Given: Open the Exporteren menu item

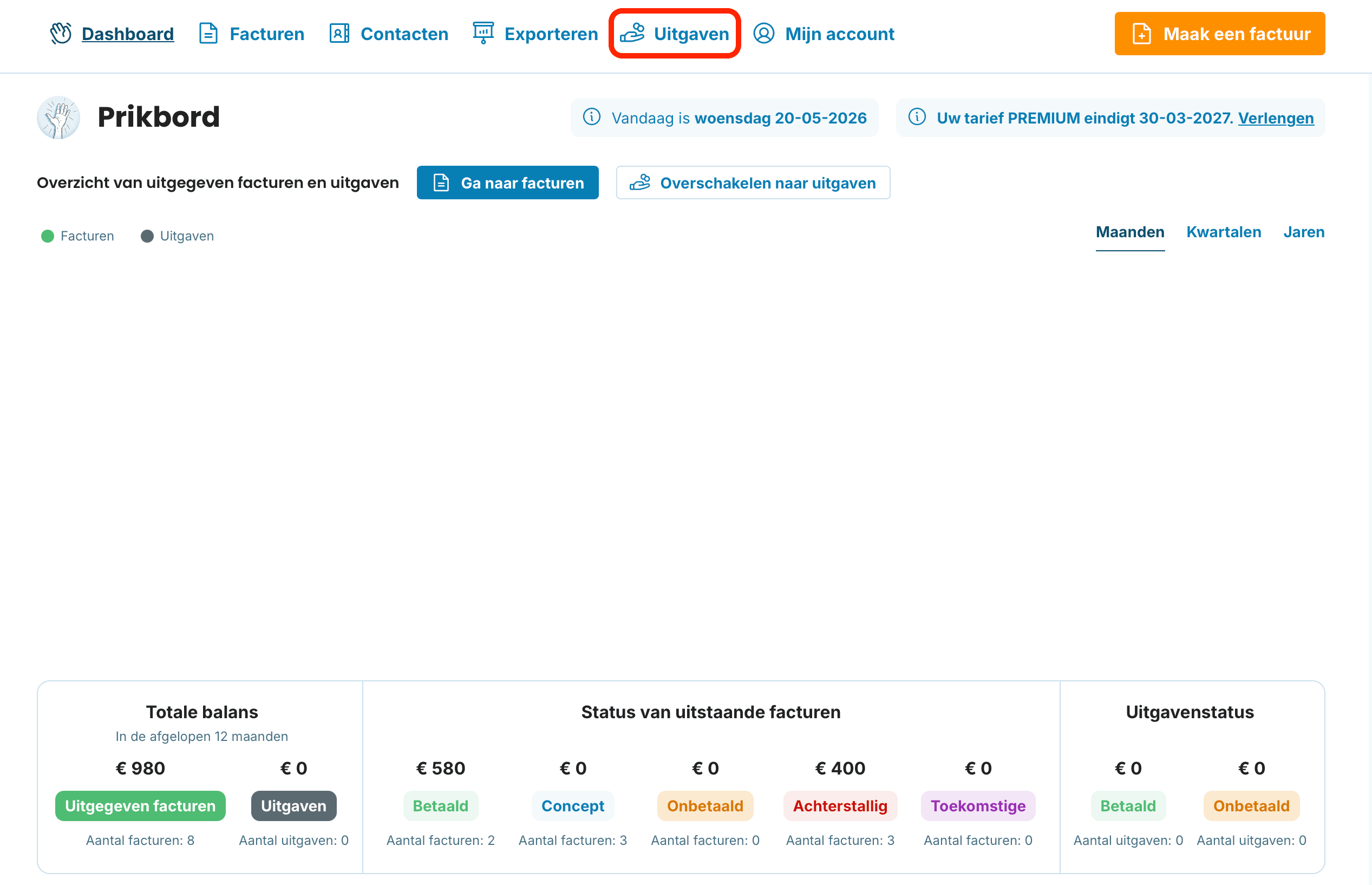Looking at the screenshot, I should click(551, 34).
